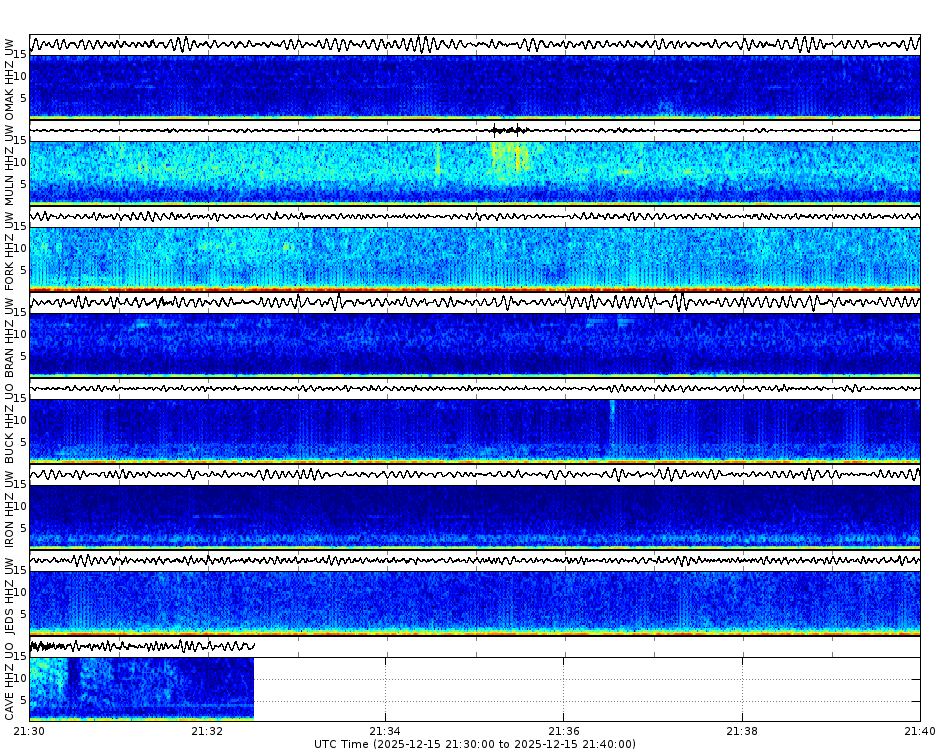Select the BUCK HHZ UW station label

tap(10, 425)
